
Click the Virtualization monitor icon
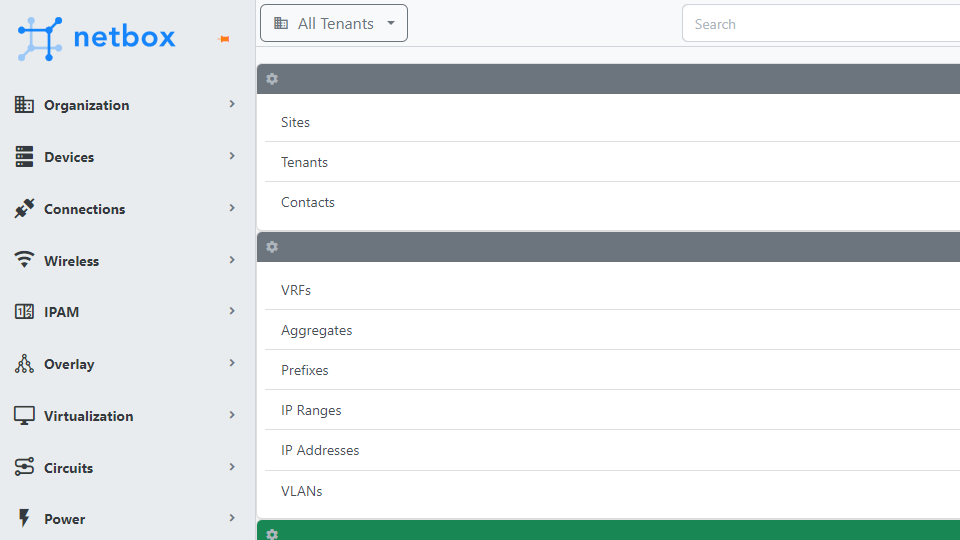coord(24,416)
